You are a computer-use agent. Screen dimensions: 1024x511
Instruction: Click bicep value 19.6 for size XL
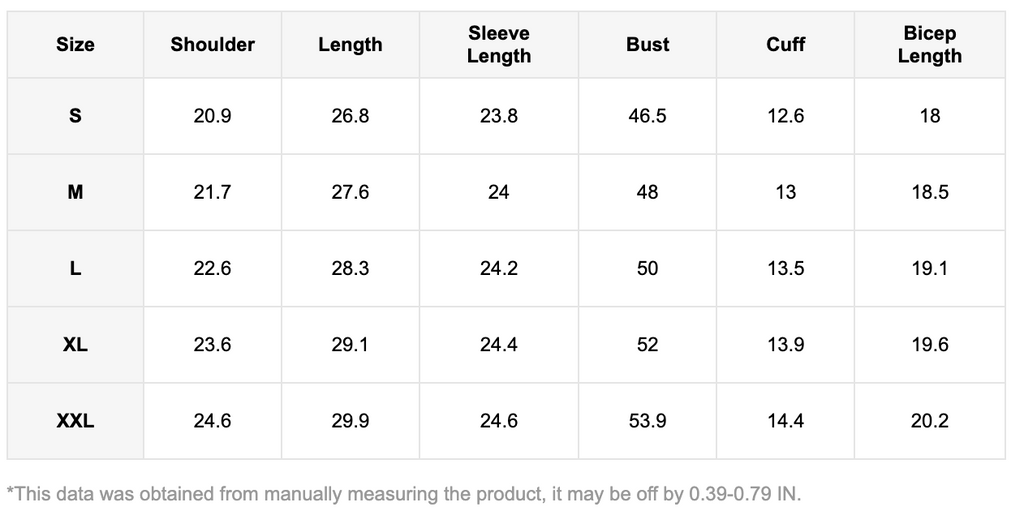click(x=929, y=345)
